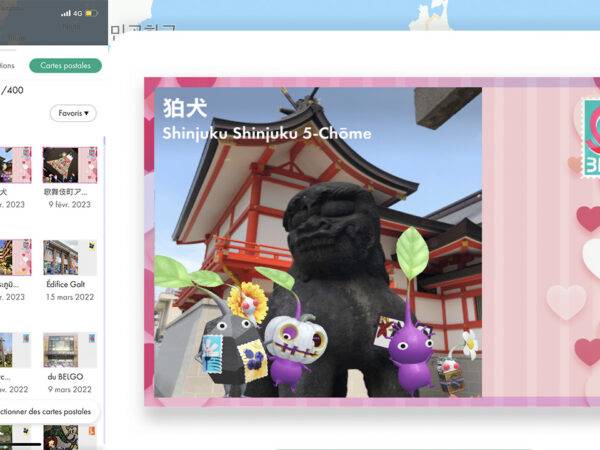Click the teal stamp on the postcard
Viewport: 600px width, 450px height.
click(x=592, y=138)
